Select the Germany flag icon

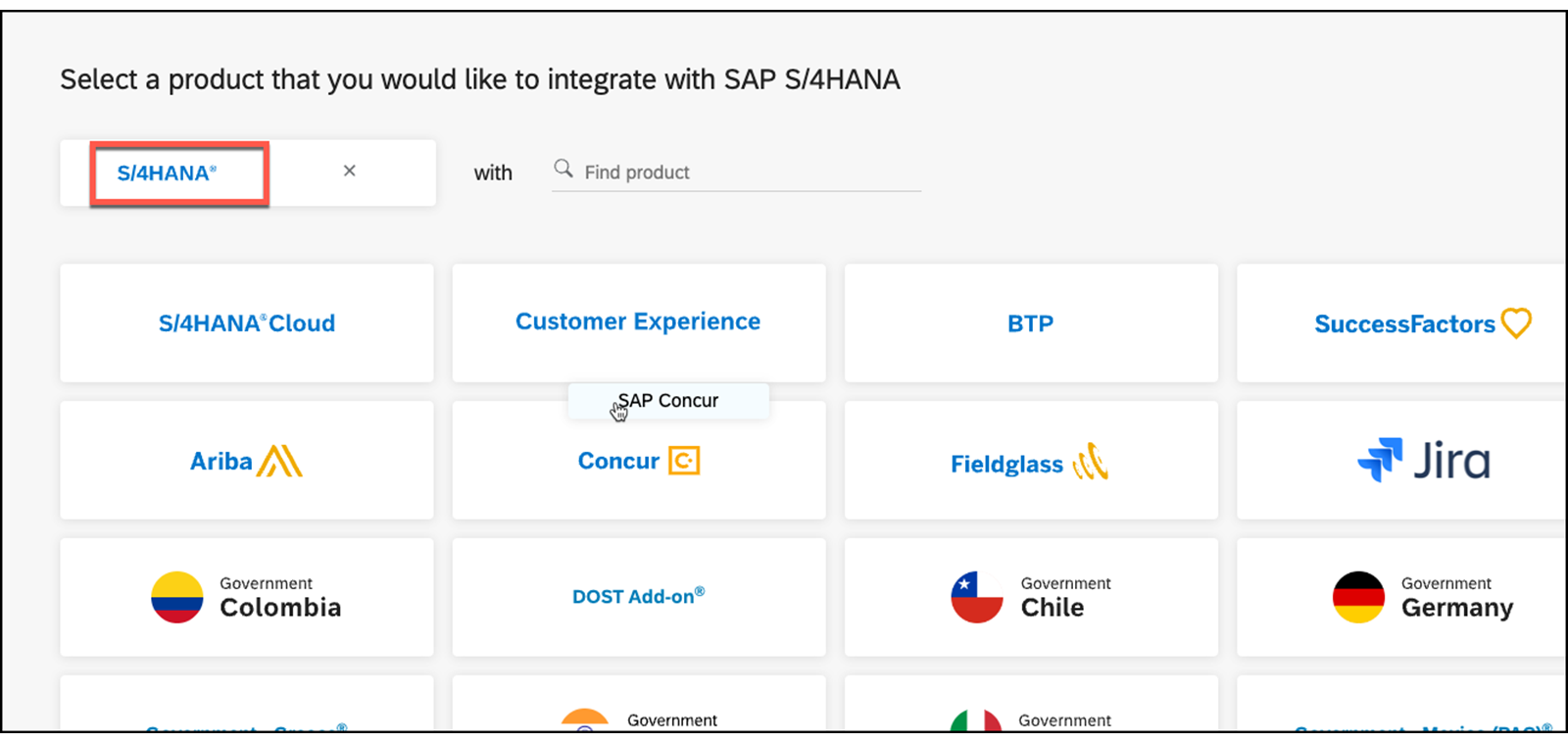click(1358, 597)
